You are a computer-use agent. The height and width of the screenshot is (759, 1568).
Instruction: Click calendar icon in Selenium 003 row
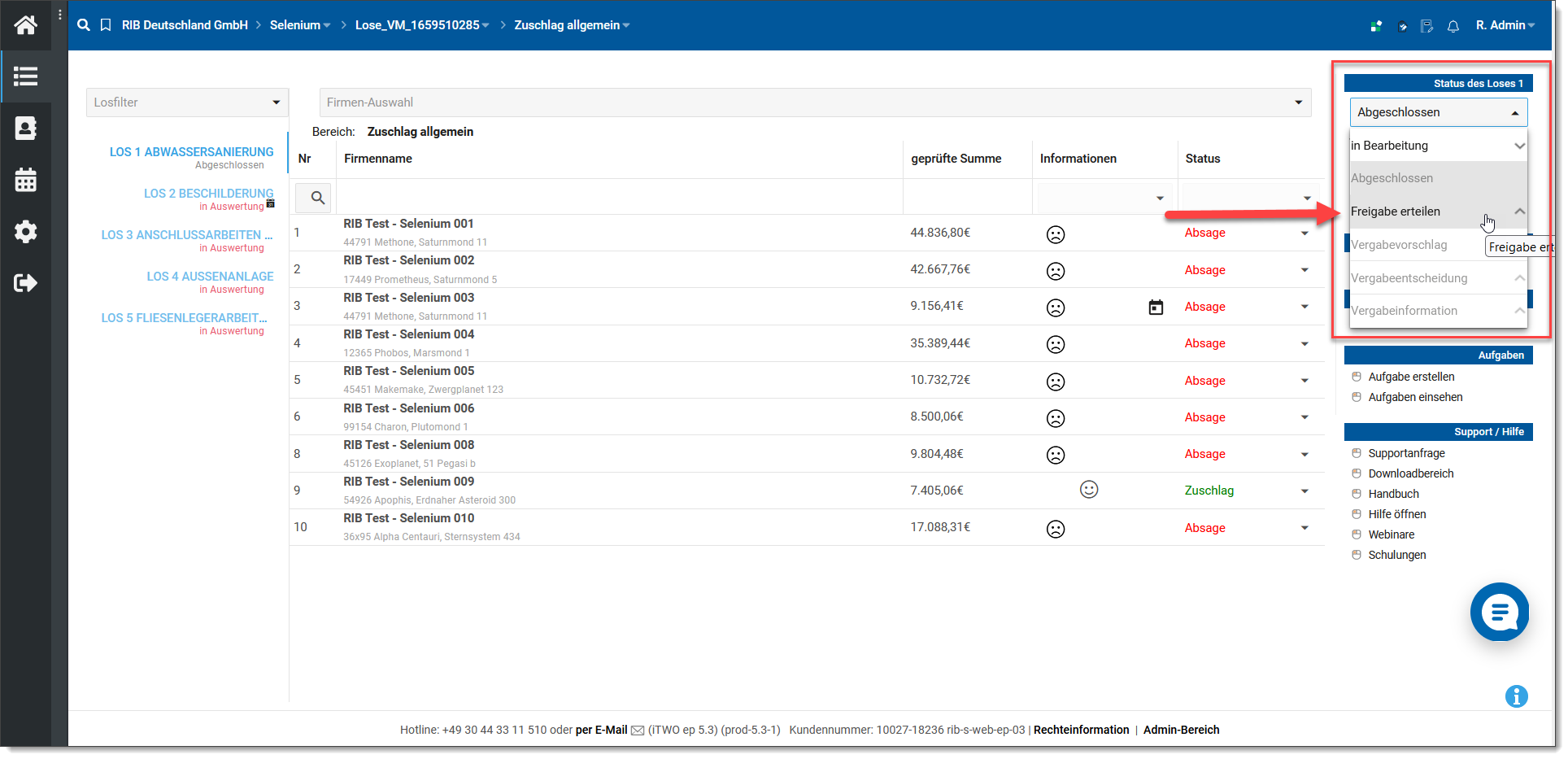(x=1155, y=308)
